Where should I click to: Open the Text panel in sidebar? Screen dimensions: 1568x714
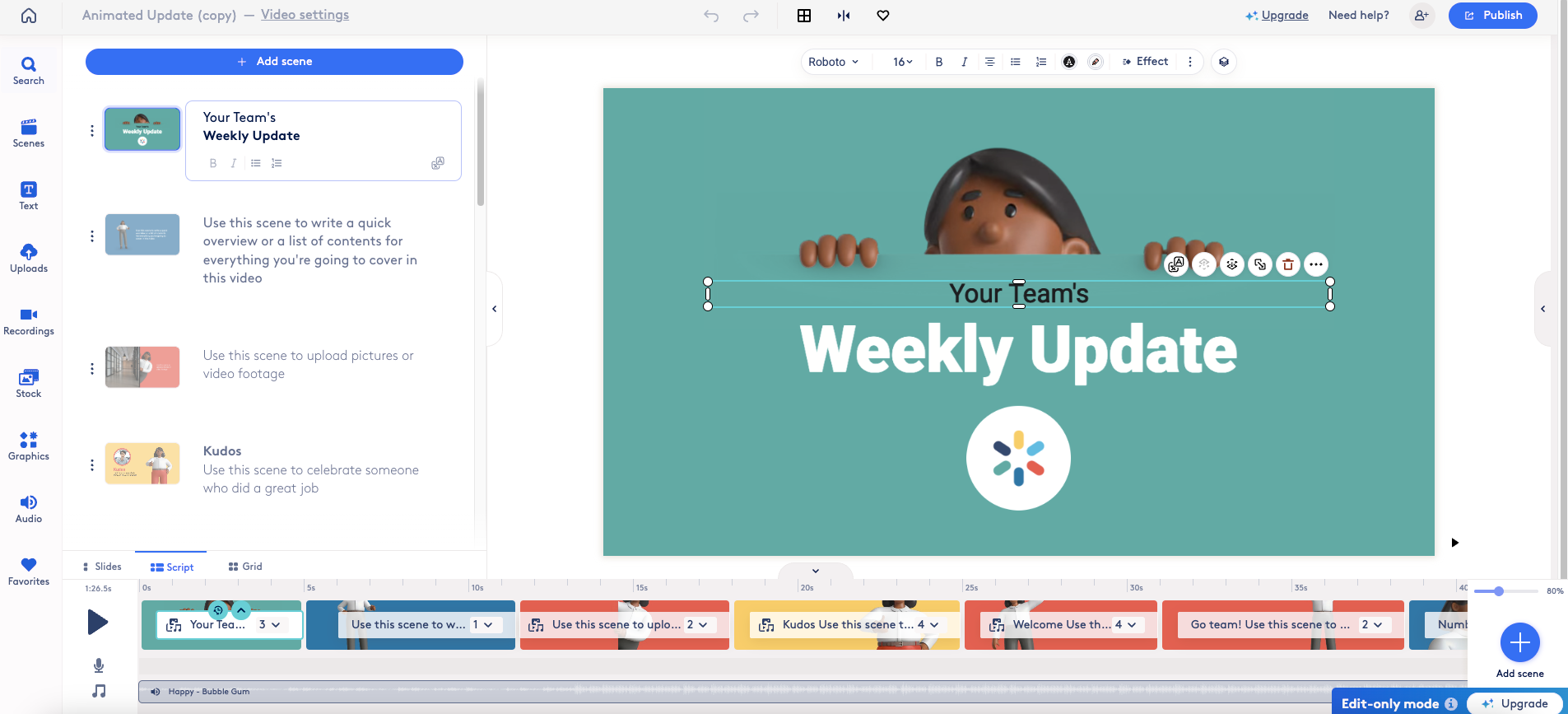(x=29, y=196)
